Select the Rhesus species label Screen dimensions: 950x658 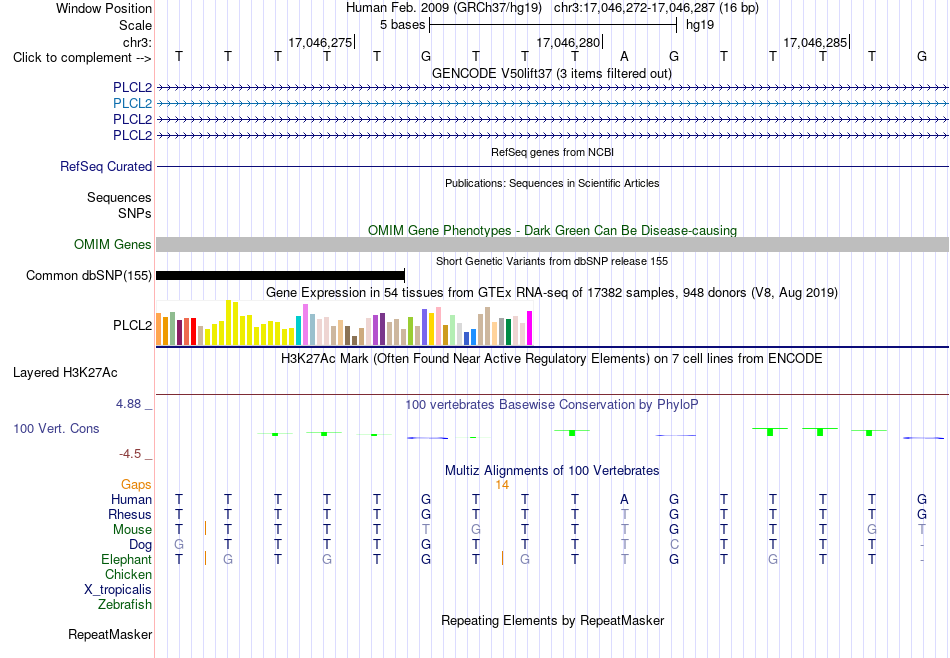coord(130,514)
